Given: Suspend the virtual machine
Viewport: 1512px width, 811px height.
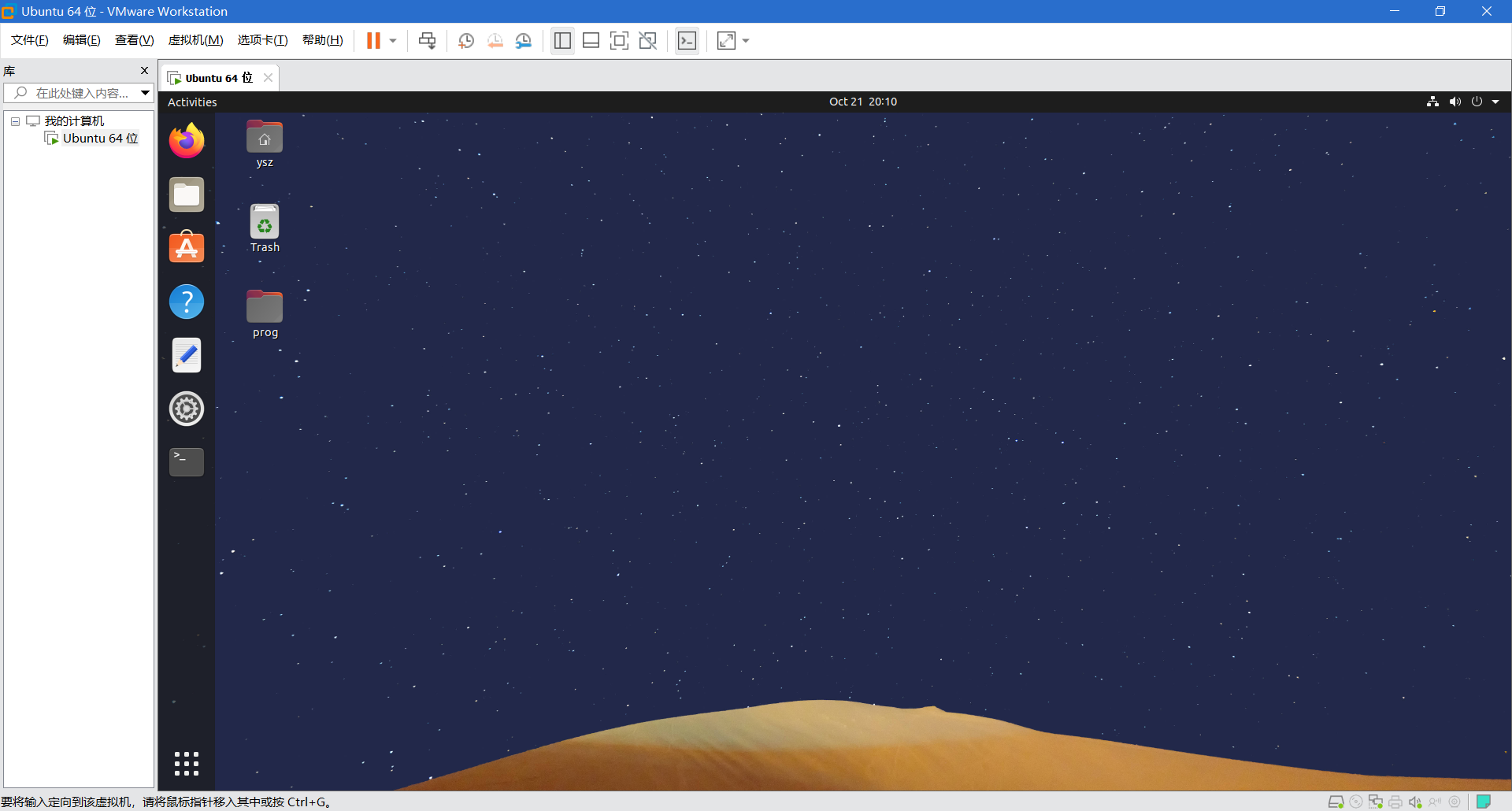Looking at the screenshot, I should tap(374, 40).
